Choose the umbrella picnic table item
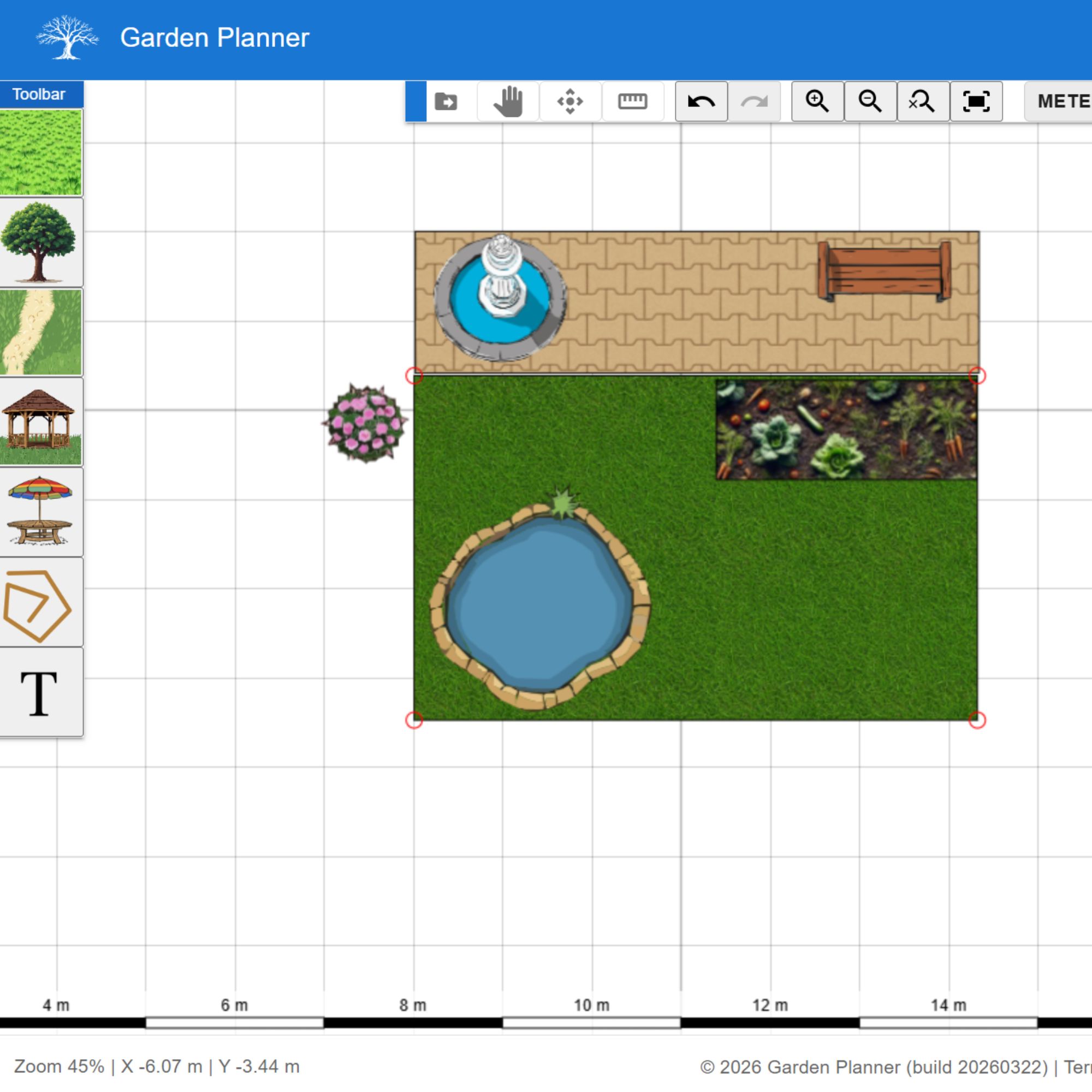Screen dimensions: 1092x1092 (41, 512)
